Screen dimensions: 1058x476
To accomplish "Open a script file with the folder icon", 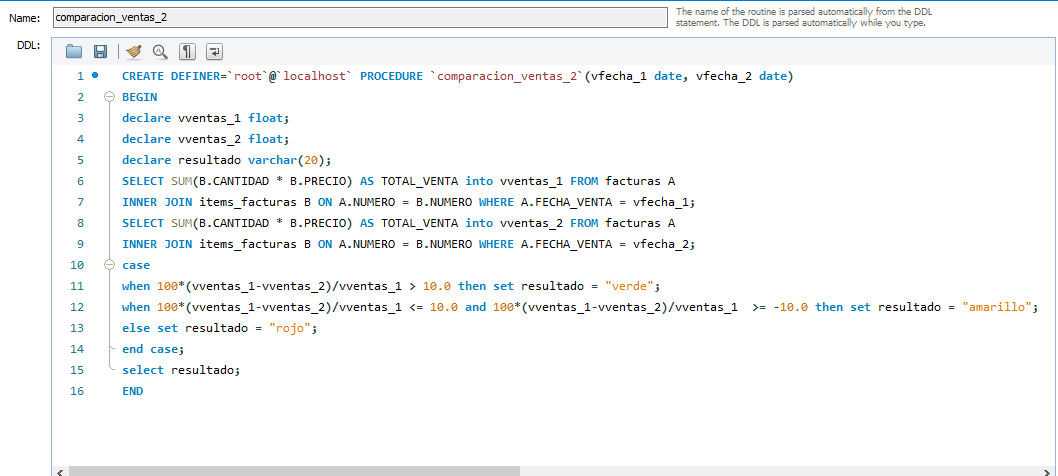I will tap(74, 51).
